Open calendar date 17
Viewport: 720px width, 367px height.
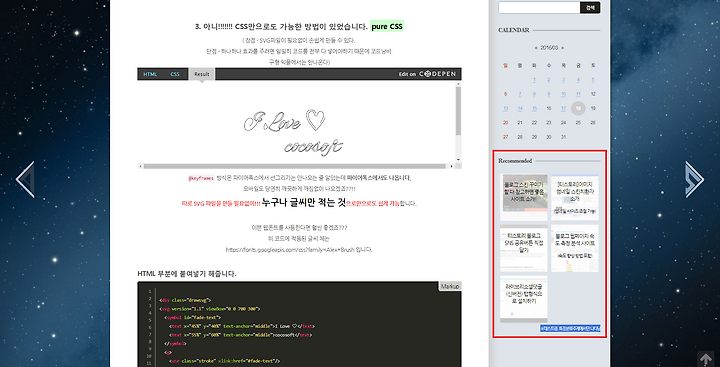click(563, 108)
